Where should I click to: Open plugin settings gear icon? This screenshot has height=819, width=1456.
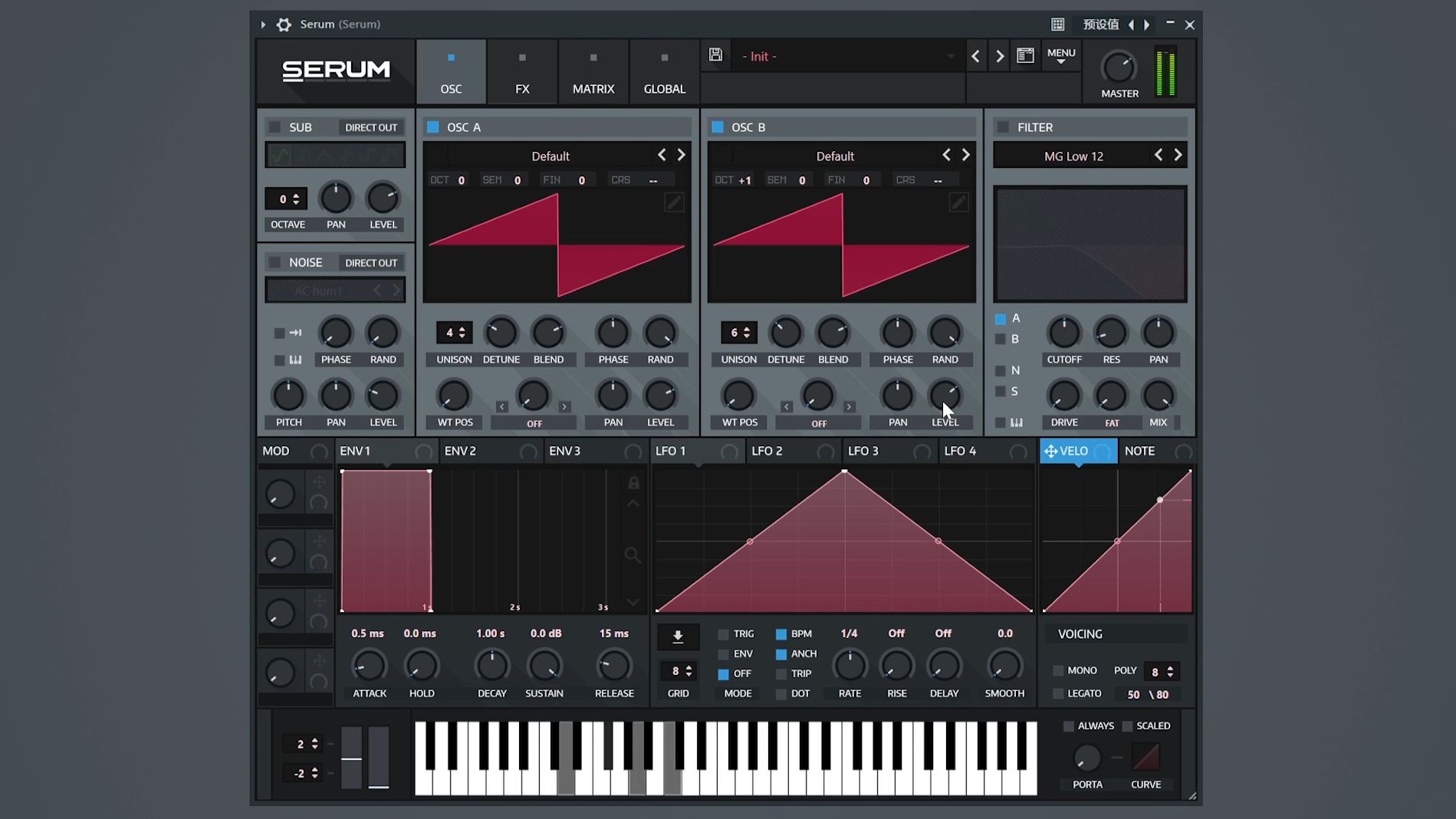pyautogui.click(x=284, y=25)
